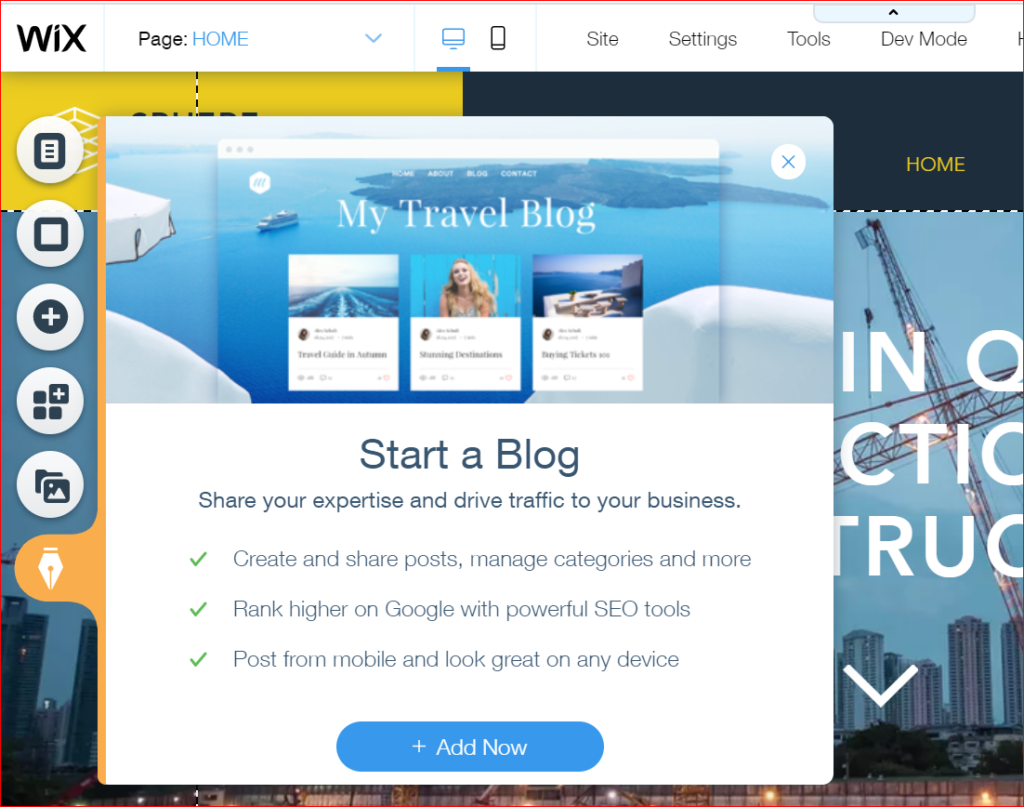
Task: Open the Settings menu
Action: tap(703, 39)
